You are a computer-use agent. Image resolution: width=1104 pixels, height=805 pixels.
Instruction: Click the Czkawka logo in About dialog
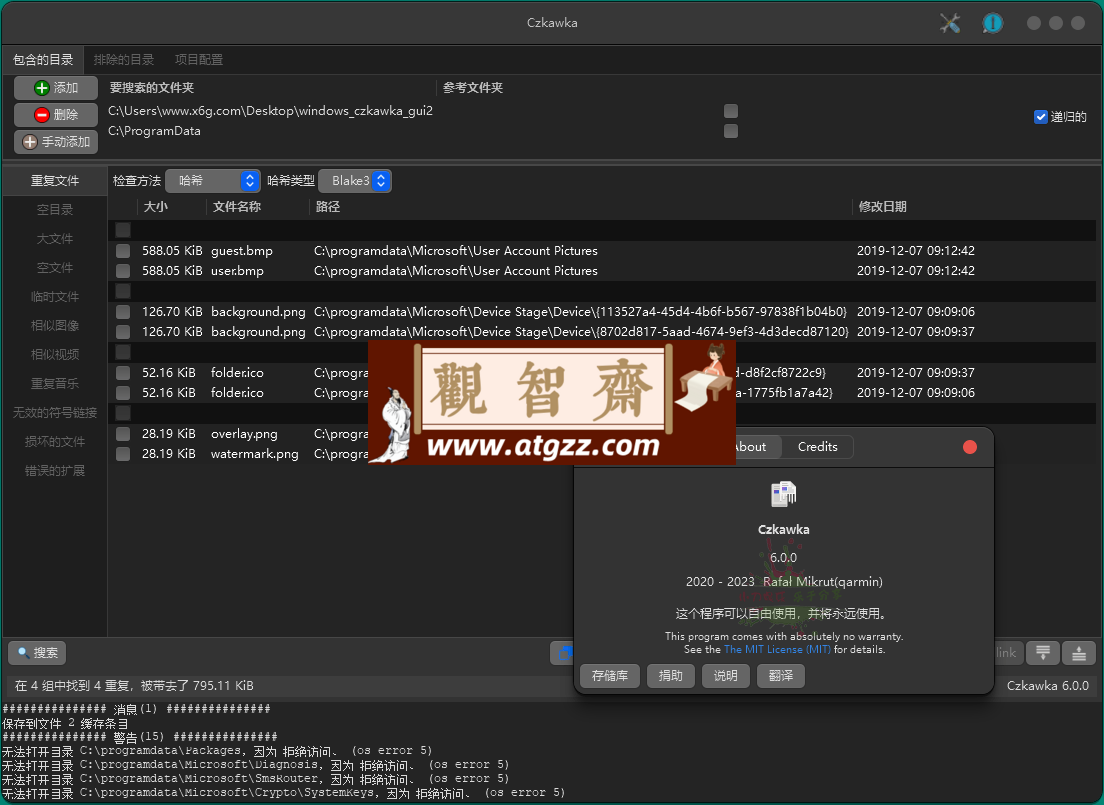(x=783, y=494)
